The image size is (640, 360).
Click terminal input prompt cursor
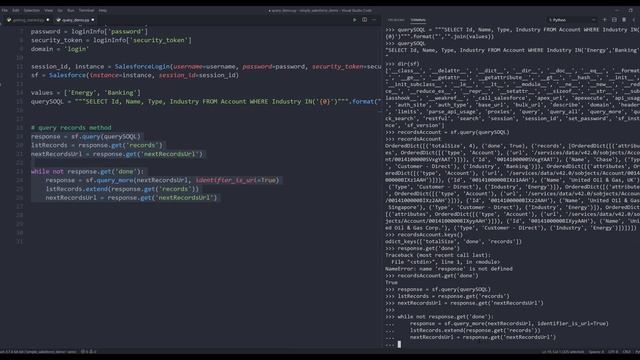point(399,344)
